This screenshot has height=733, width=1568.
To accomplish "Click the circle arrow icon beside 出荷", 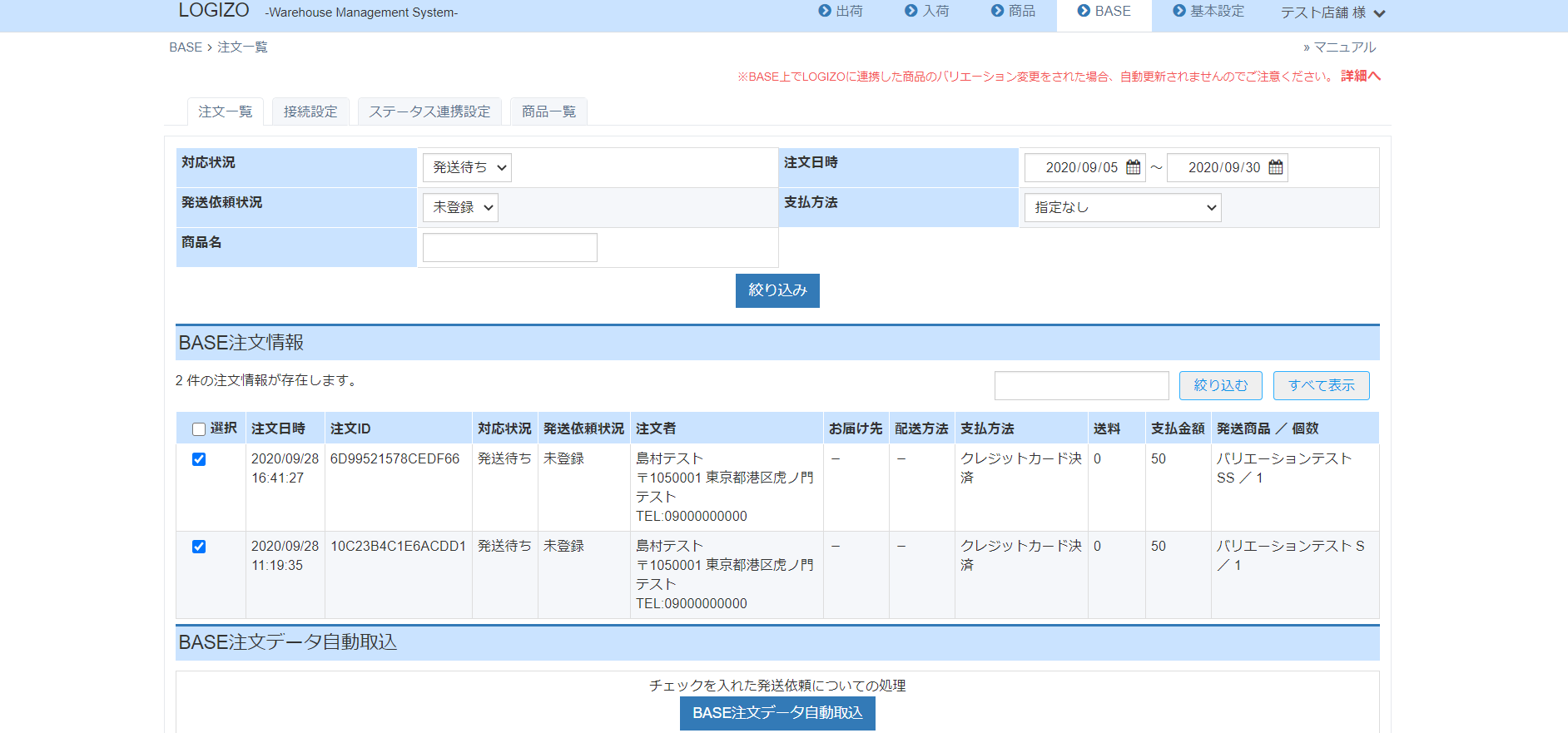I will click(825, 11).
